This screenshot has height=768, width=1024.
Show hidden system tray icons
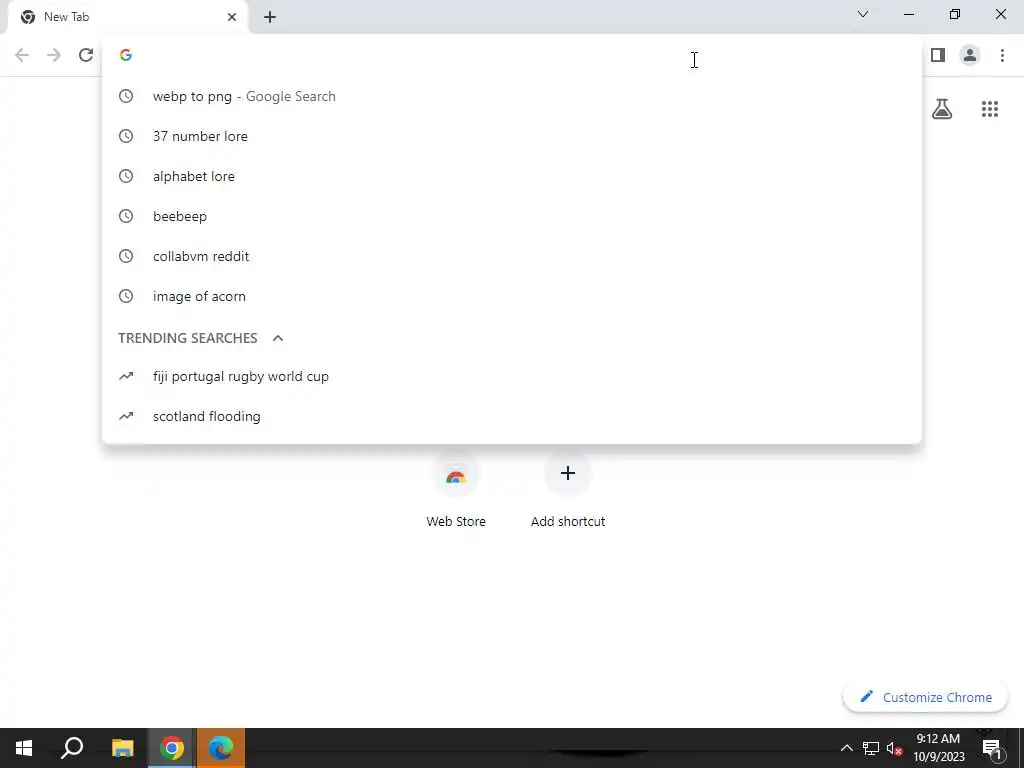point(846,748)
